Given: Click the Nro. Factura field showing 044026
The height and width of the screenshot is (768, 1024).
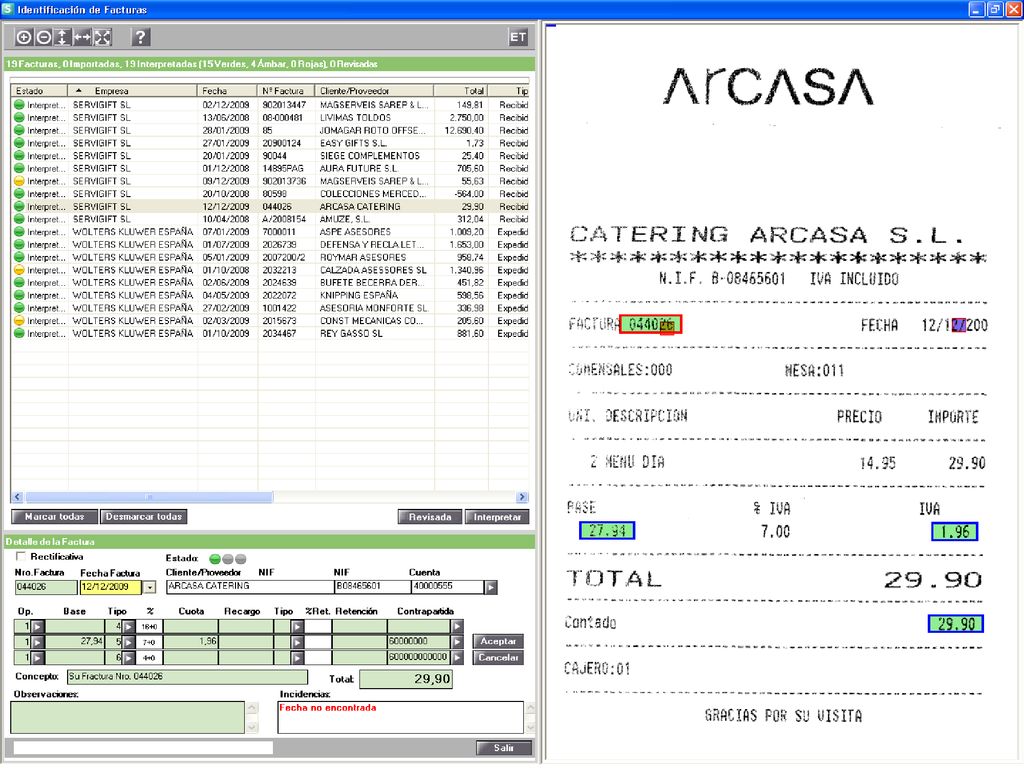Looking at the screenshot, I should pos(46,587).
